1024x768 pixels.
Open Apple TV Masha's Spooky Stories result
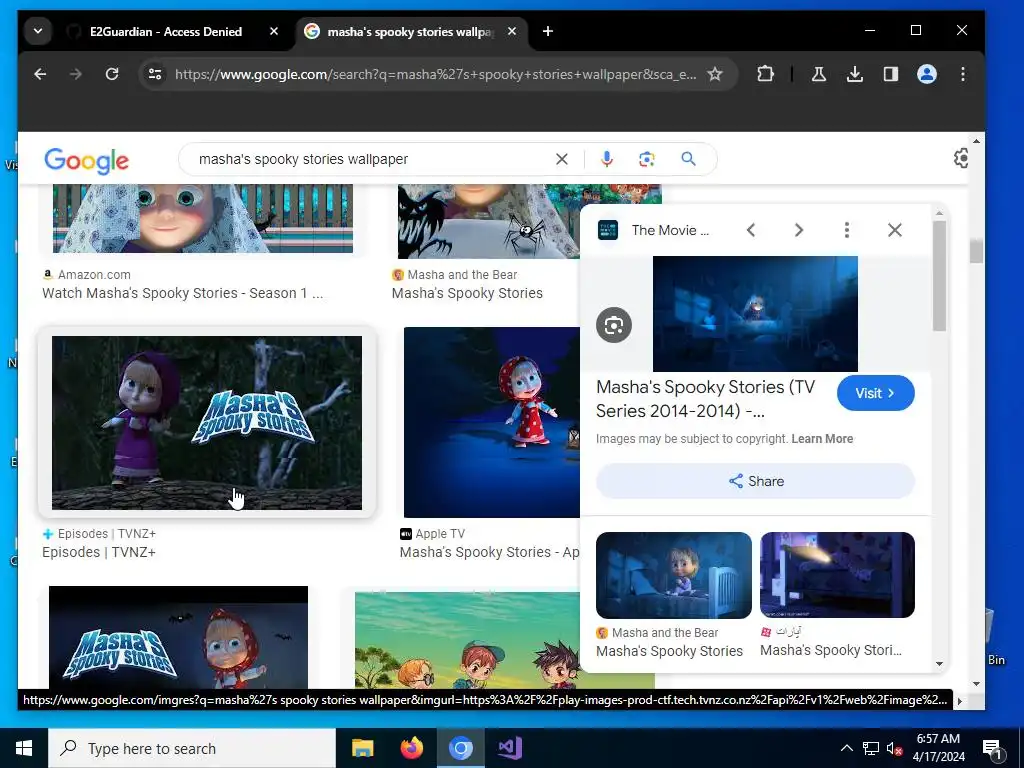pyautogui.click(x=490, y=552)
